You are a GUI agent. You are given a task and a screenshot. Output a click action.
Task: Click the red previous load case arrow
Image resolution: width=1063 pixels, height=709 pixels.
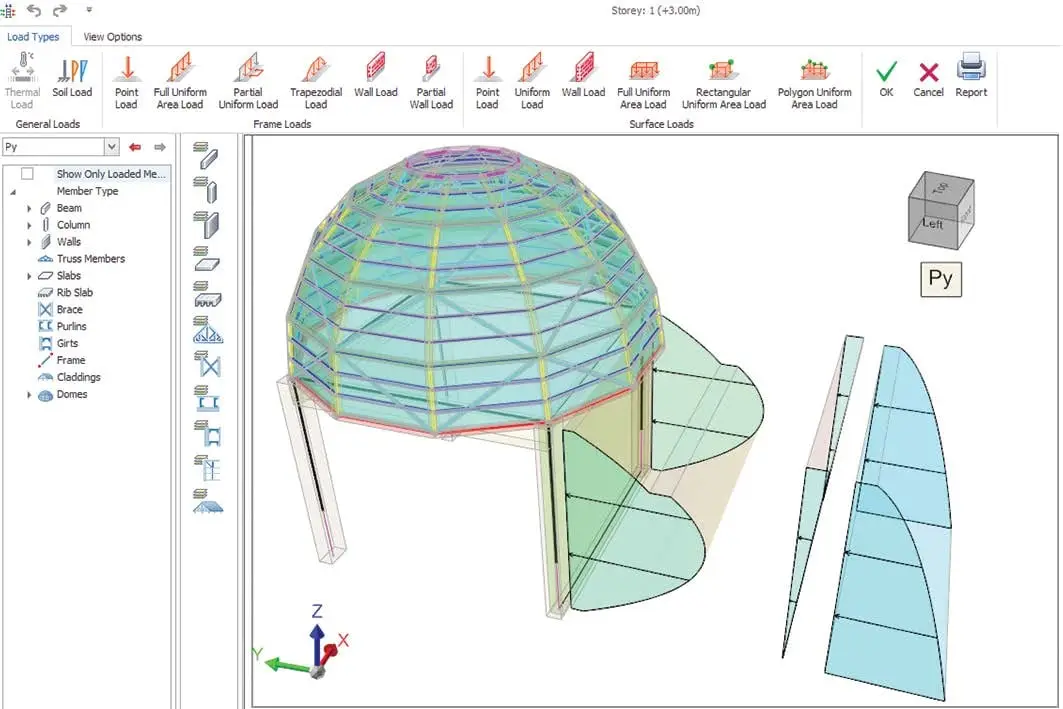click(x=135, y=147)
